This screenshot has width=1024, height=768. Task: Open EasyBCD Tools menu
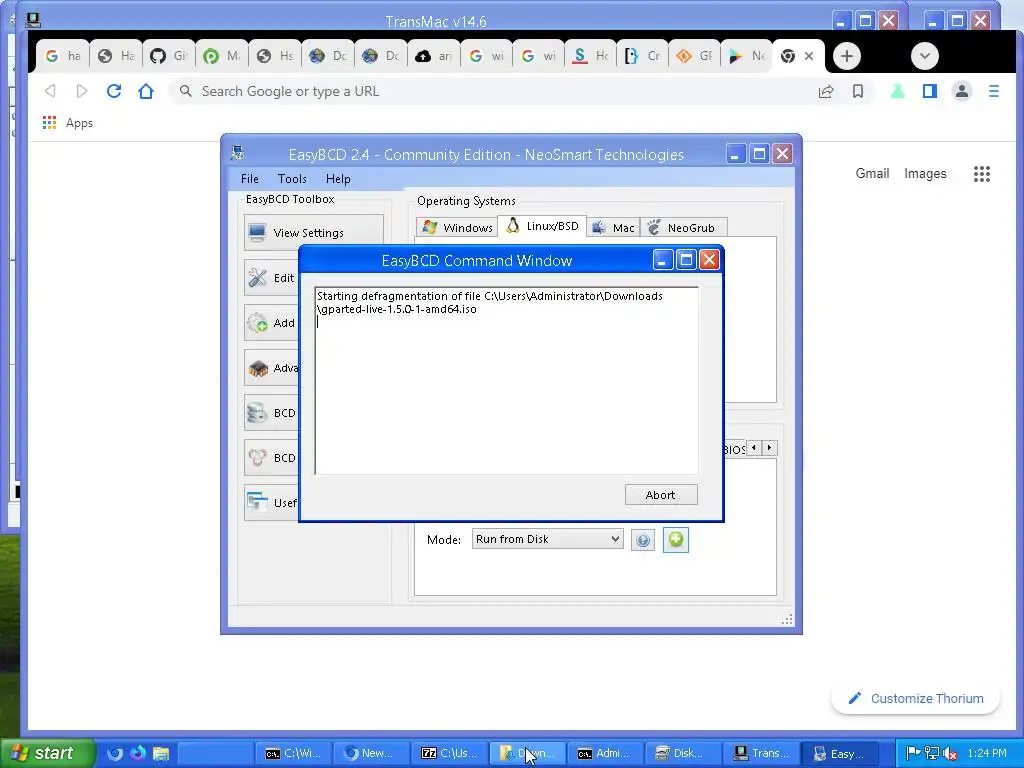292,179
